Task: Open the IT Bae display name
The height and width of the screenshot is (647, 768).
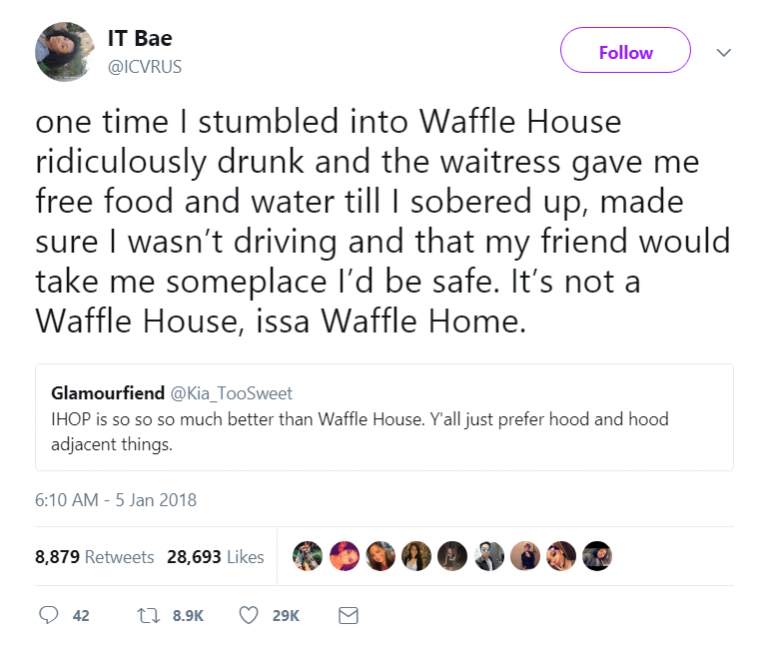Action: click(x=140, y=38)
